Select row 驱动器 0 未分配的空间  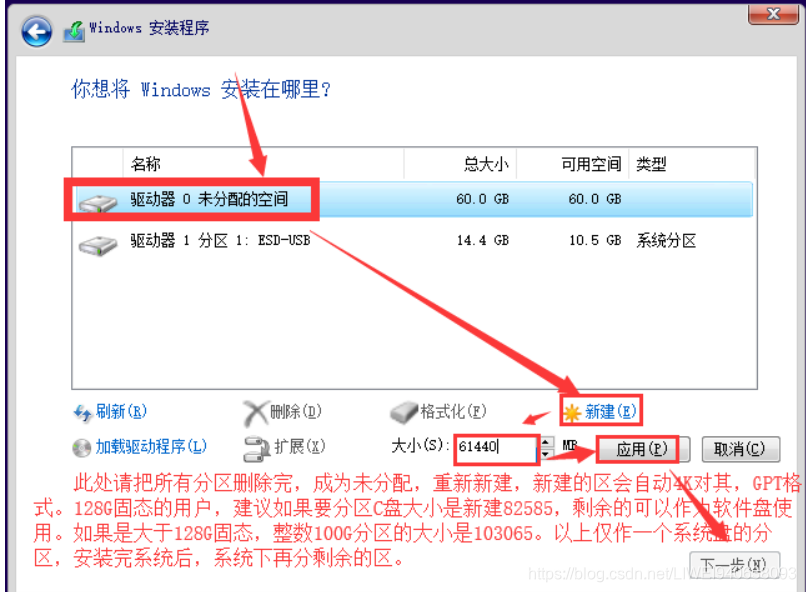(413, 199)
